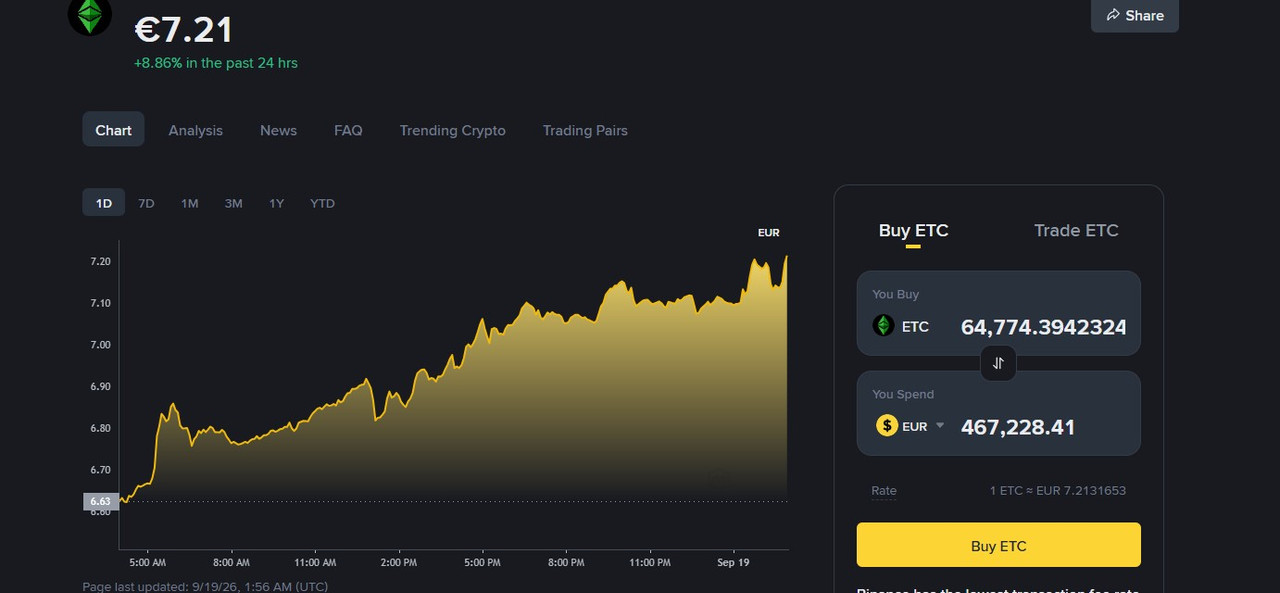Click the 5:00 PM time axis label
Viewport: 1280px width, 593px height.
(x=482, y=563)
